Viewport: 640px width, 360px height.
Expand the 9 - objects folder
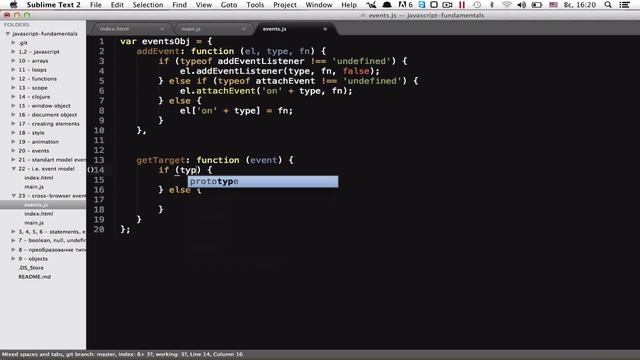[13, 259]
